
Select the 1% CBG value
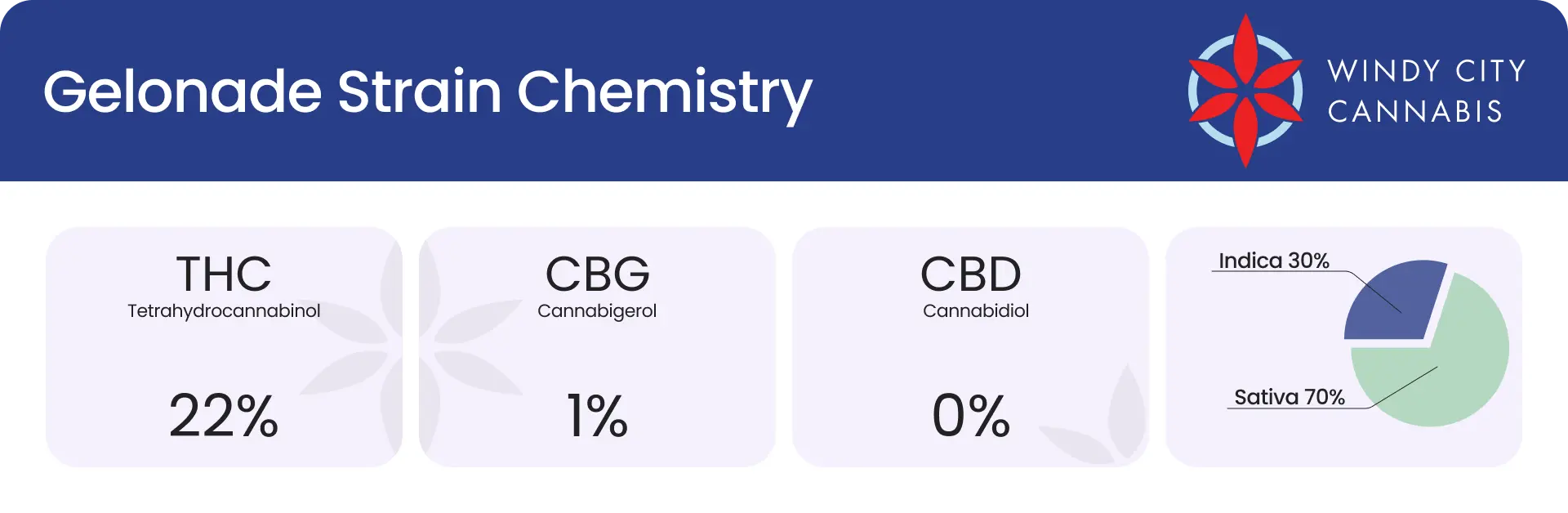click(597, 415)
